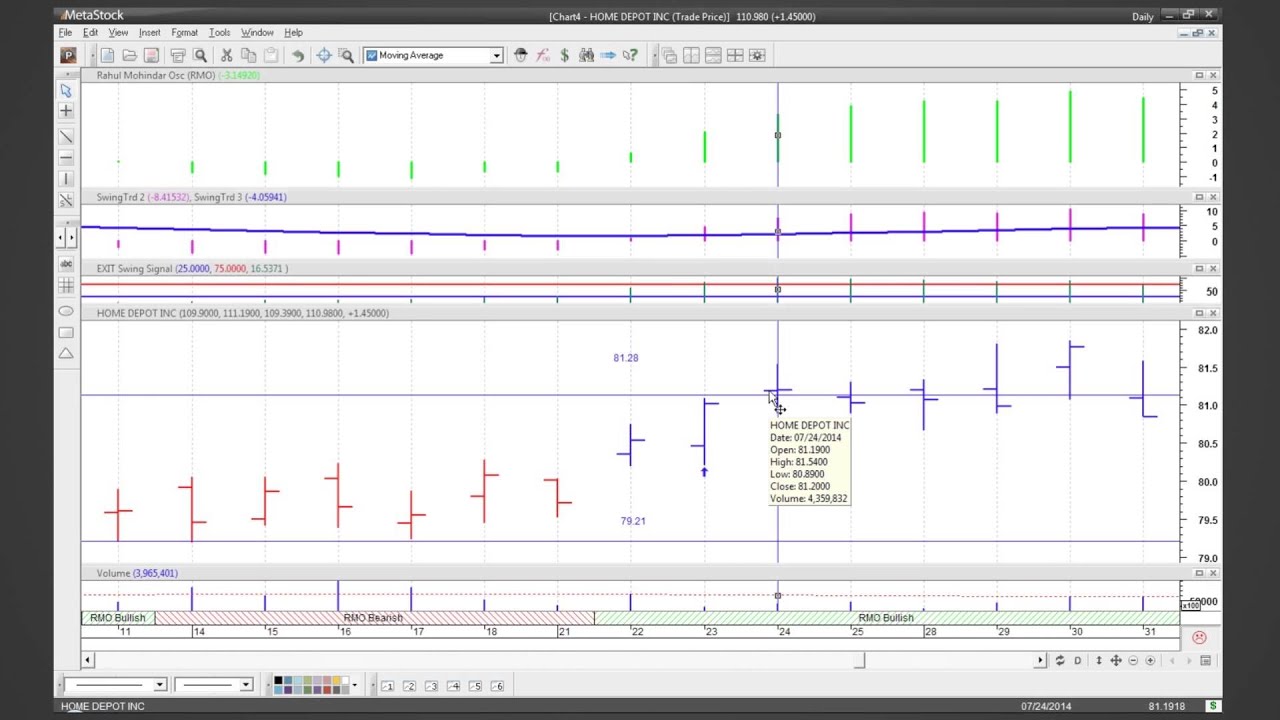Select the ellipse drawing tool
This screenshot has width=1280, height=720.
pos(66,311)
